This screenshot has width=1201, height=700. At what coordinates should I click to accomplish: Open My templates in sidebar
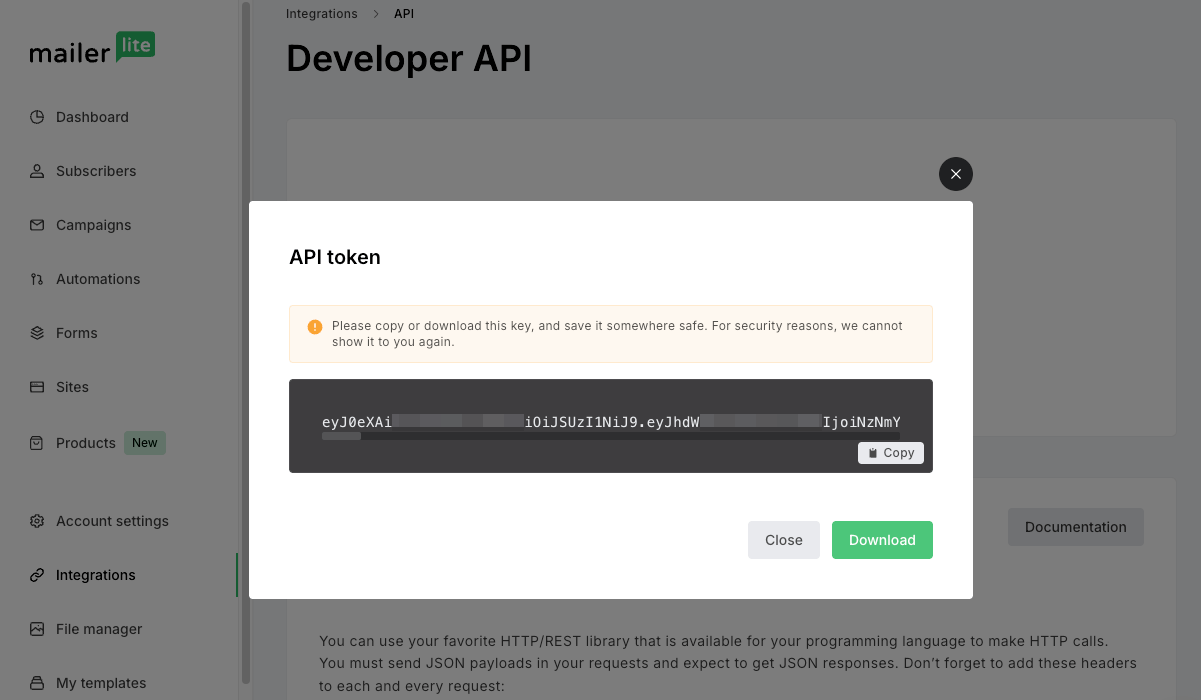(x=100, y=683)
